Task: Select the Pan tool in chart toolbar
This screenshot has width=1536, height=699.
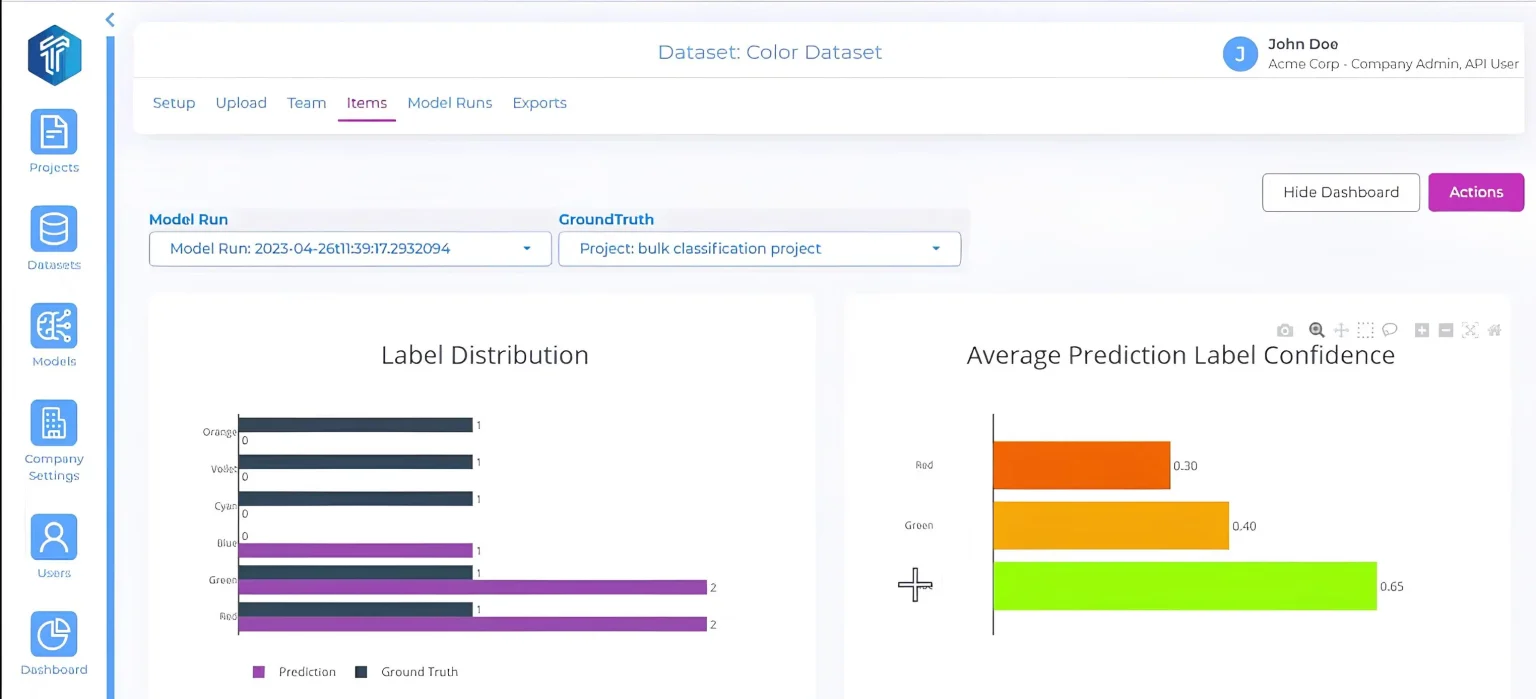Action: click(x=1341, y=330)
